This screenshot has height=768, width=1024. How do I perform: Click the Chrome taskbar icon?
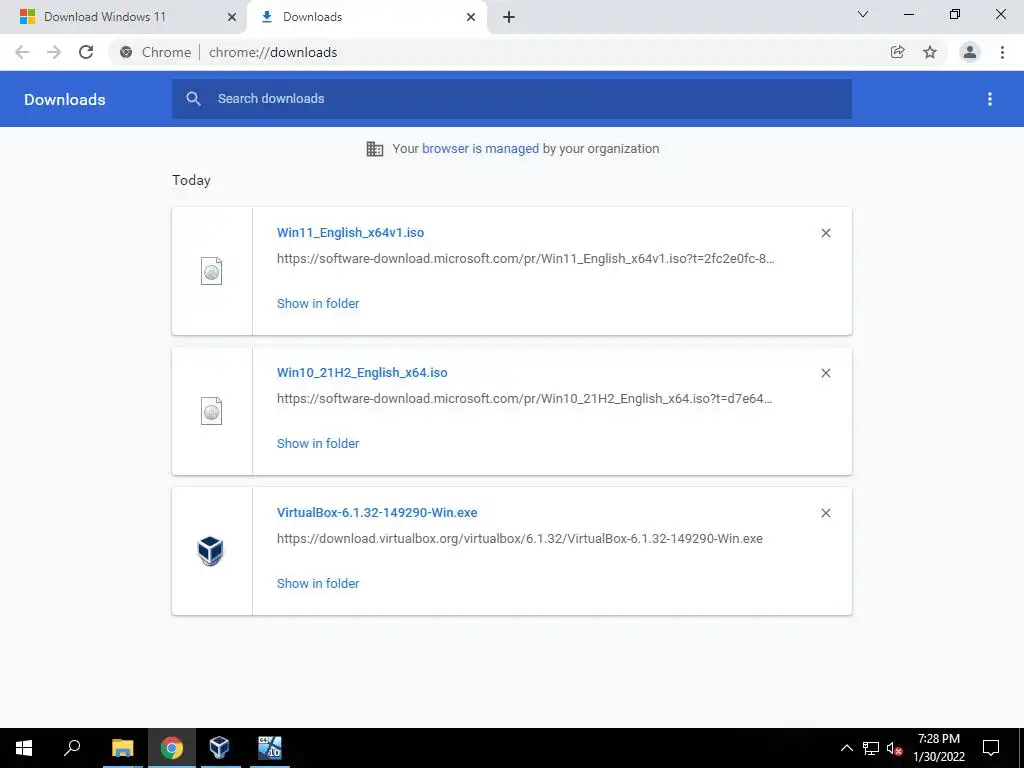click(172, 748)
